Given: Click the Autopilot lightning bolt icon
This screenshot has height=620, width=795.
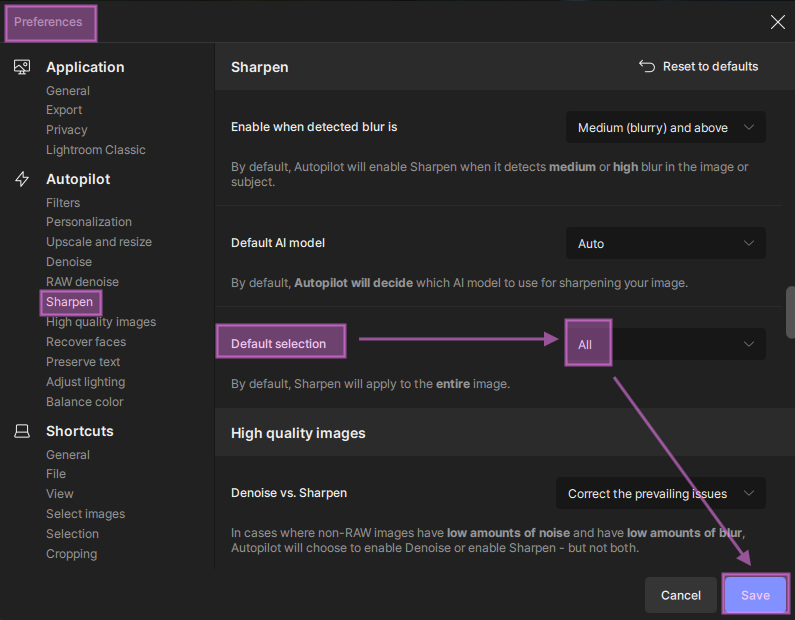Looking at the screenshot, I should pos(22,179).
